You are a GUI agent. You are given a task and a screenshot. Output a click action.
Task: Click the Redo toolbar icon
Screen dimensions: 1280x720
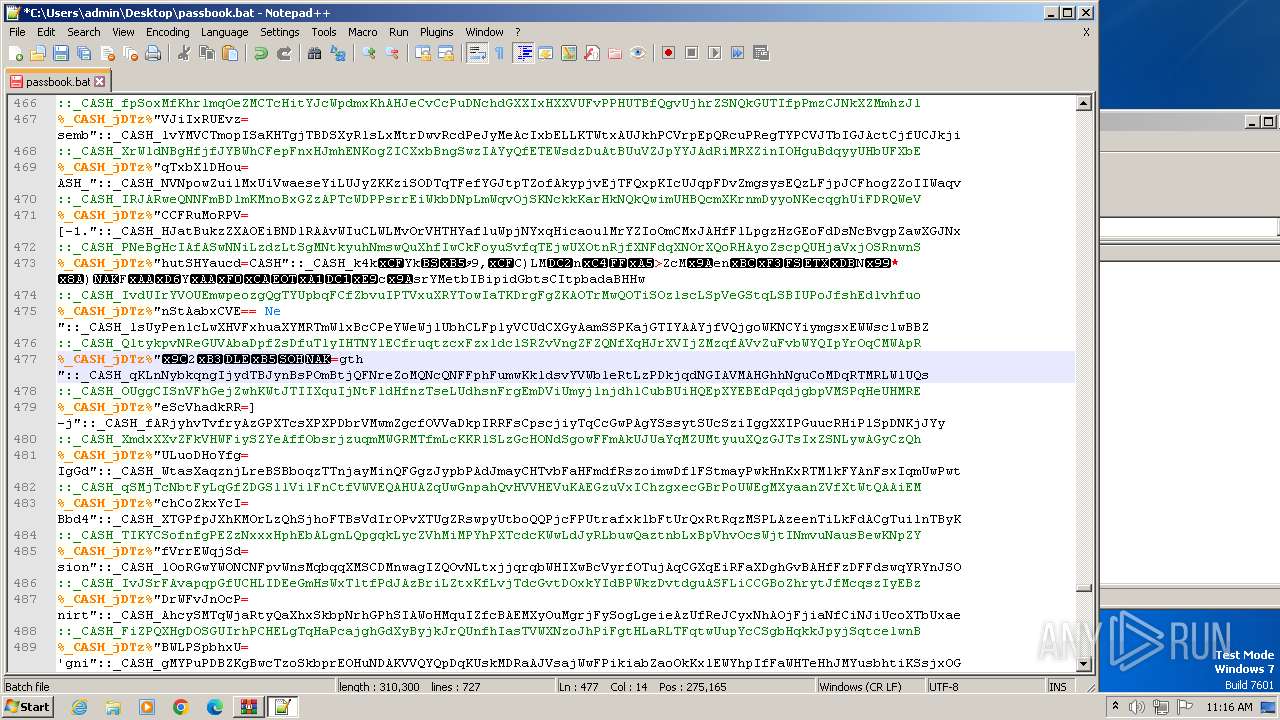click(x=283, y=53)
